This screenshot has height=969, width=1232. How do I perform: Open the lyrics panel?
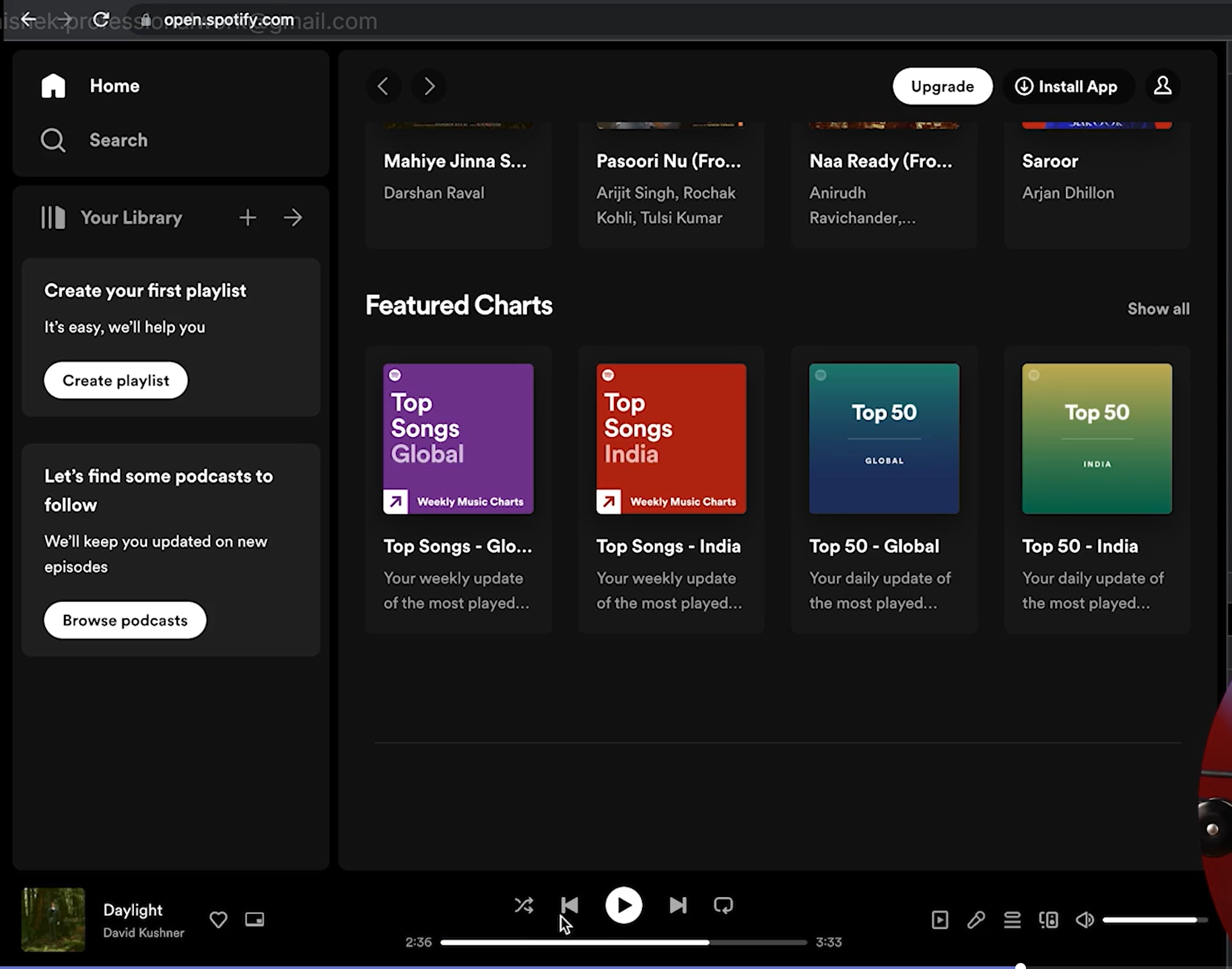point(977,920)
